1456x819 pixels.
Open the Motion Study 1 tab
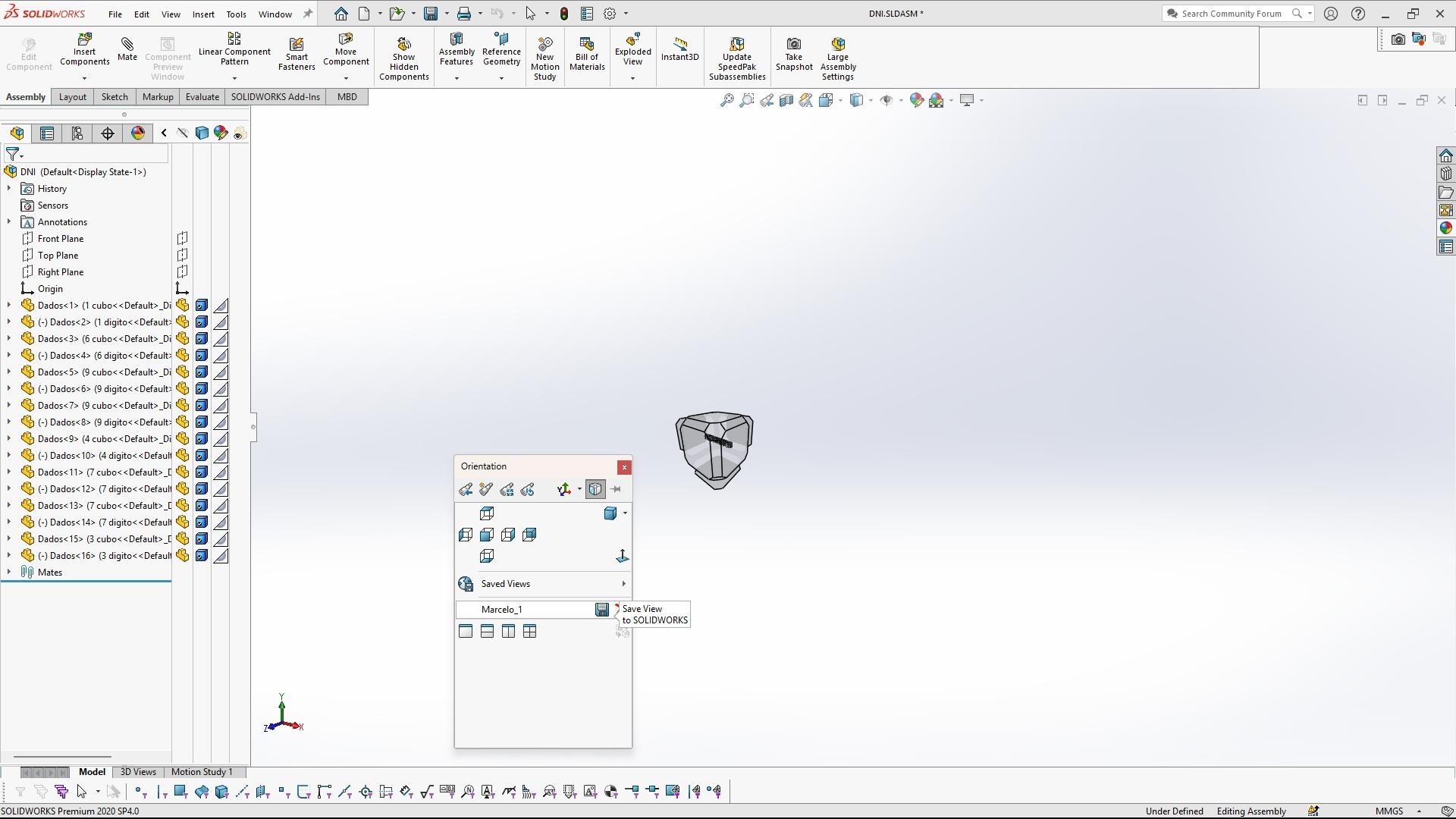[x=202, y=772]
